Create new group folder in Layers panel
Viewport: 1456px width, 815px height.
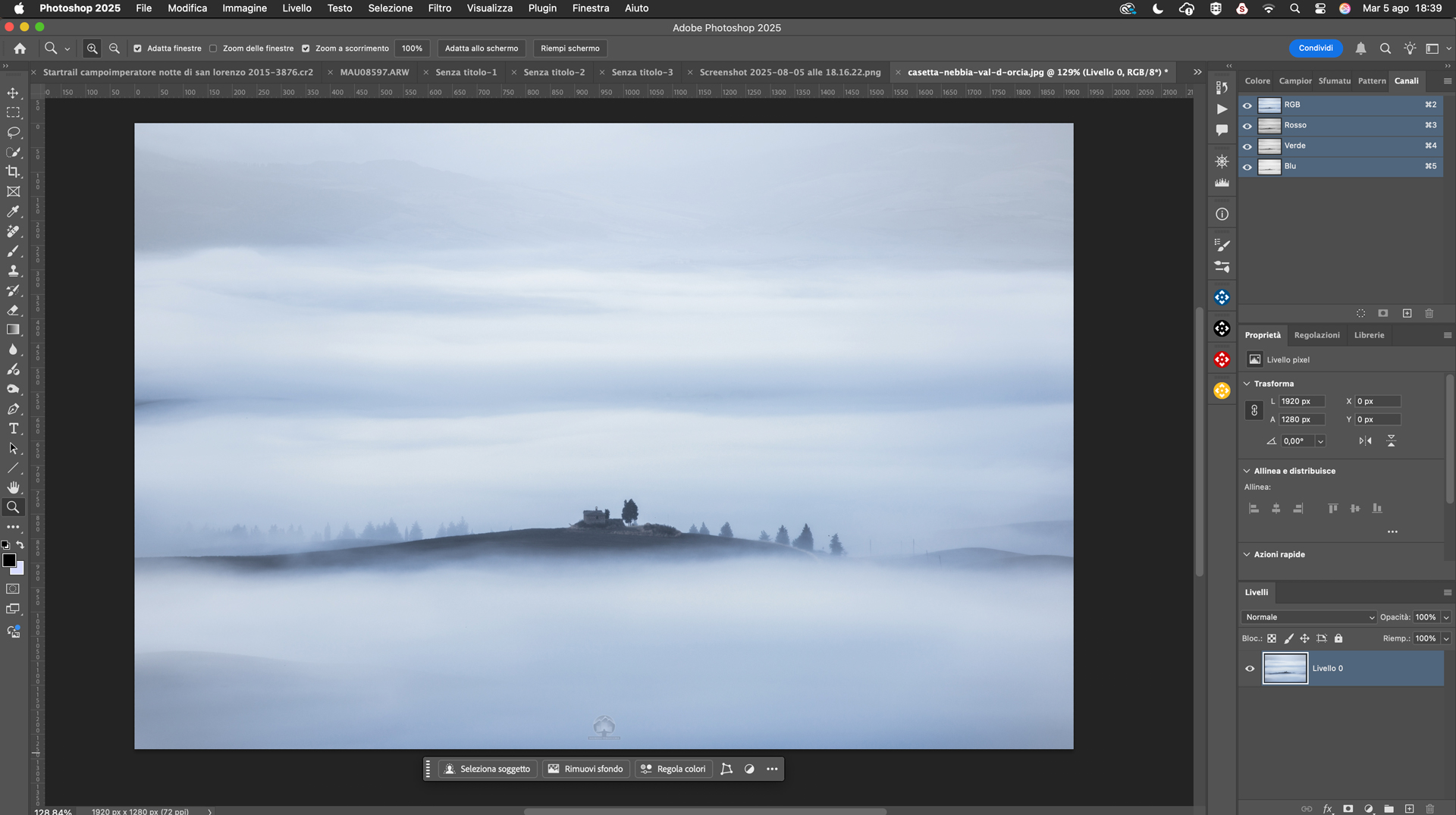pyautogui.click(x=1389, y=809)
